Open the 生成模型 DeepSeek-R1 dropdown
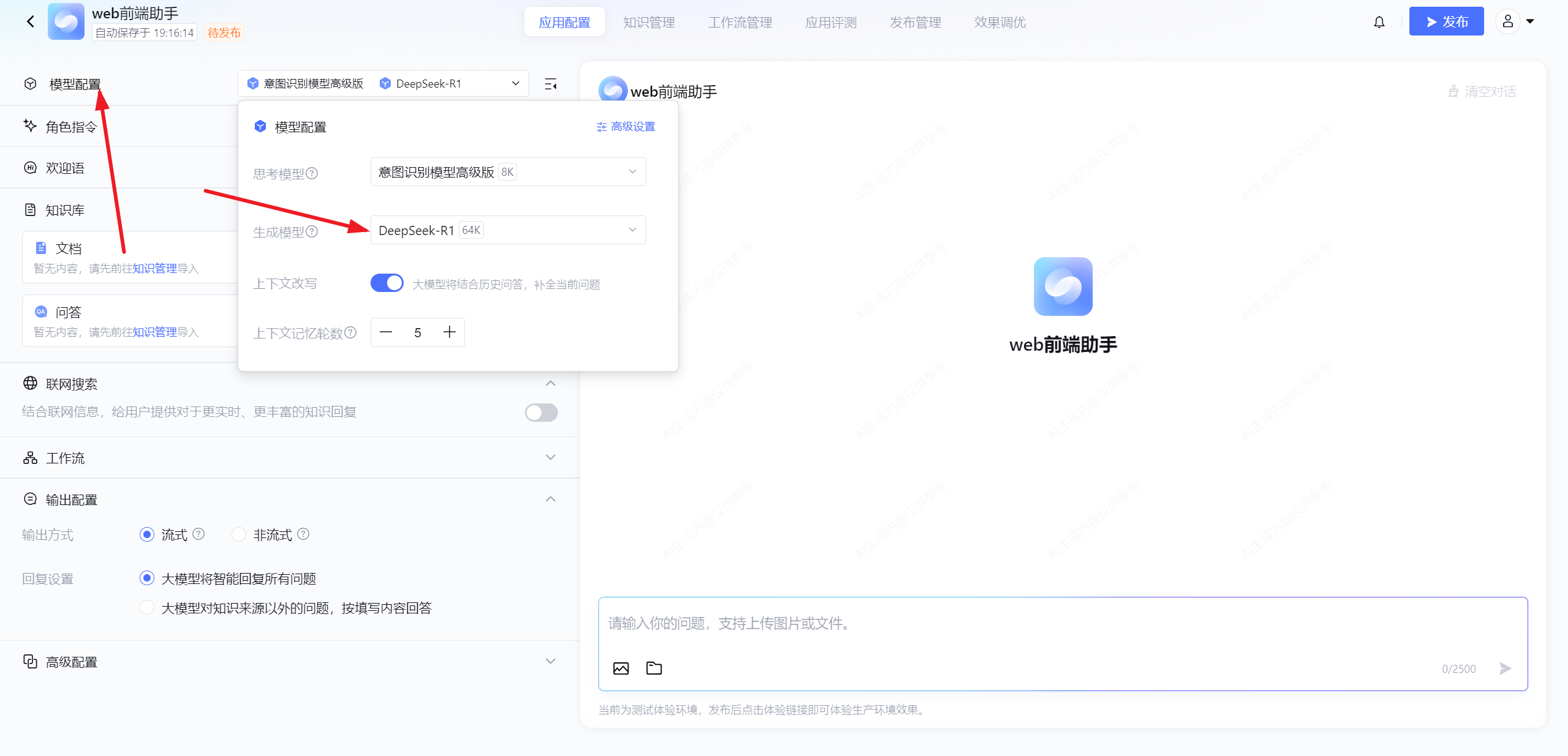Screen dimensions: 1568x756 (508, 230)
